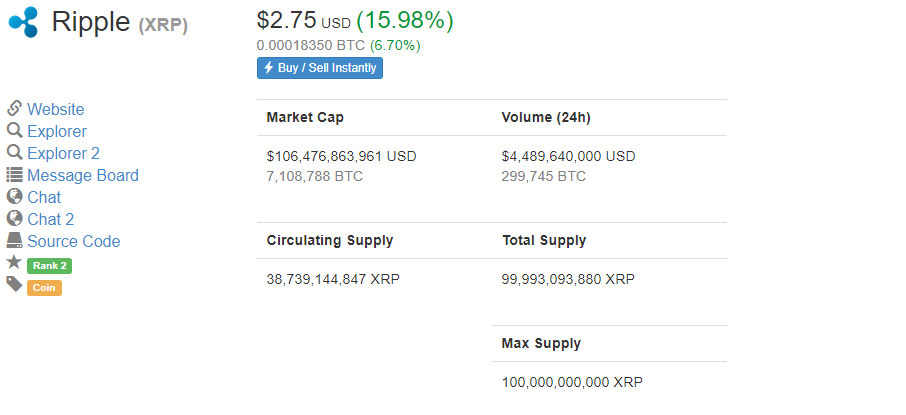Viewport: 906px width, 415px height.
Task: Click the list icon beside Message Board
Action: (x=14, y=175)
